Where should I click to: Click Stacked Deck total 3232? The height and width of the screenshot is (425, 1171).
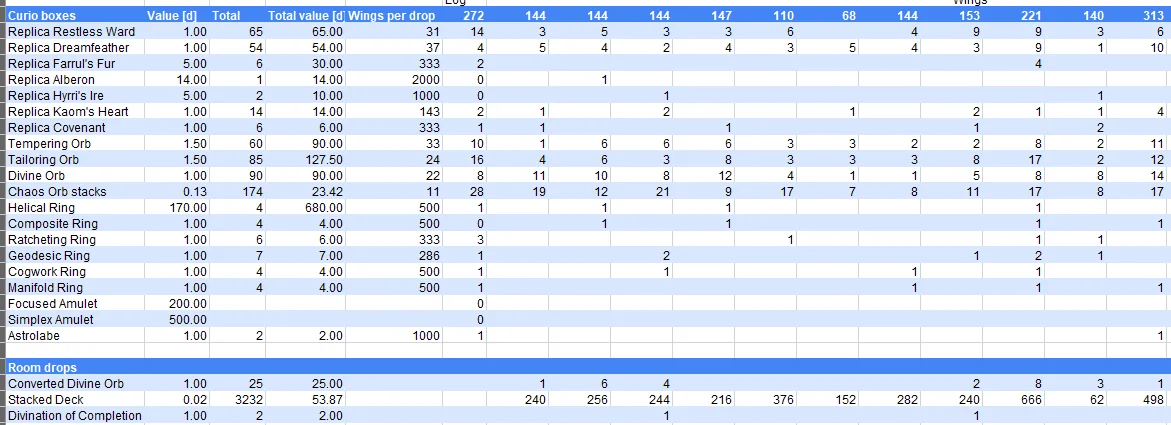tap(250, 400)
